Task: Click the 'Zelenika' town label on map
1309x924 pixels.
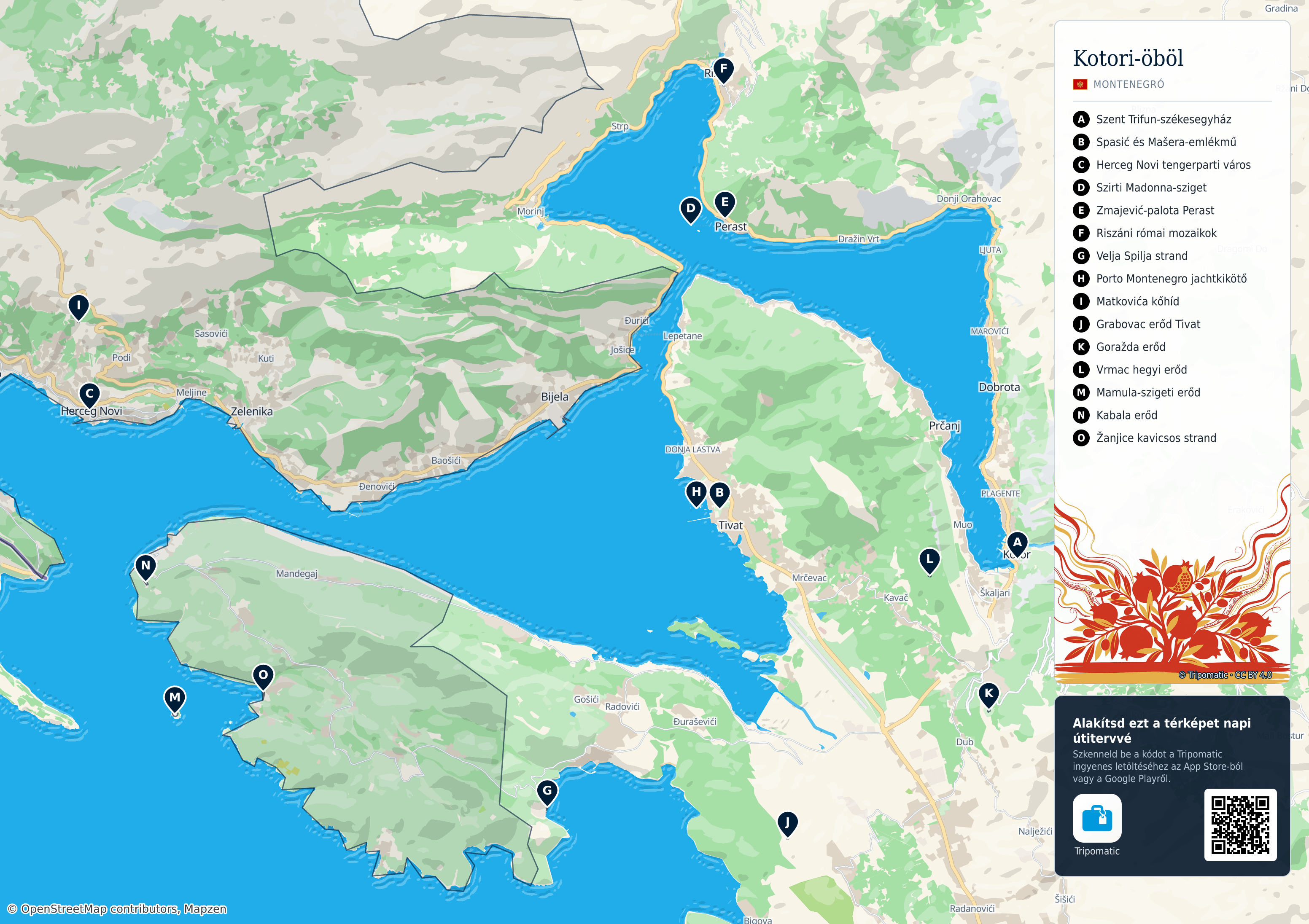Action: [251, 411]
